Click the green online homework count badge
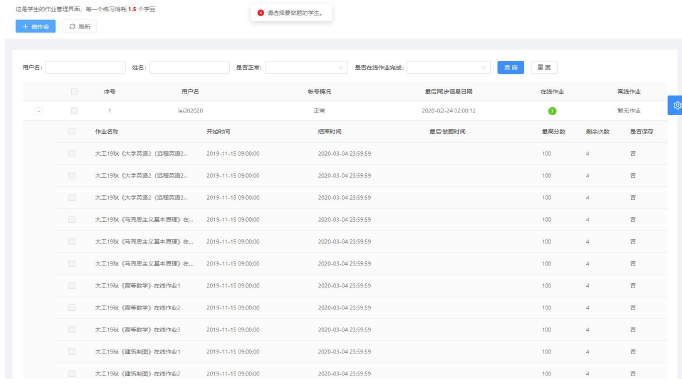The height and width of the screenshot is (384, 682). [x=552, y=111]
